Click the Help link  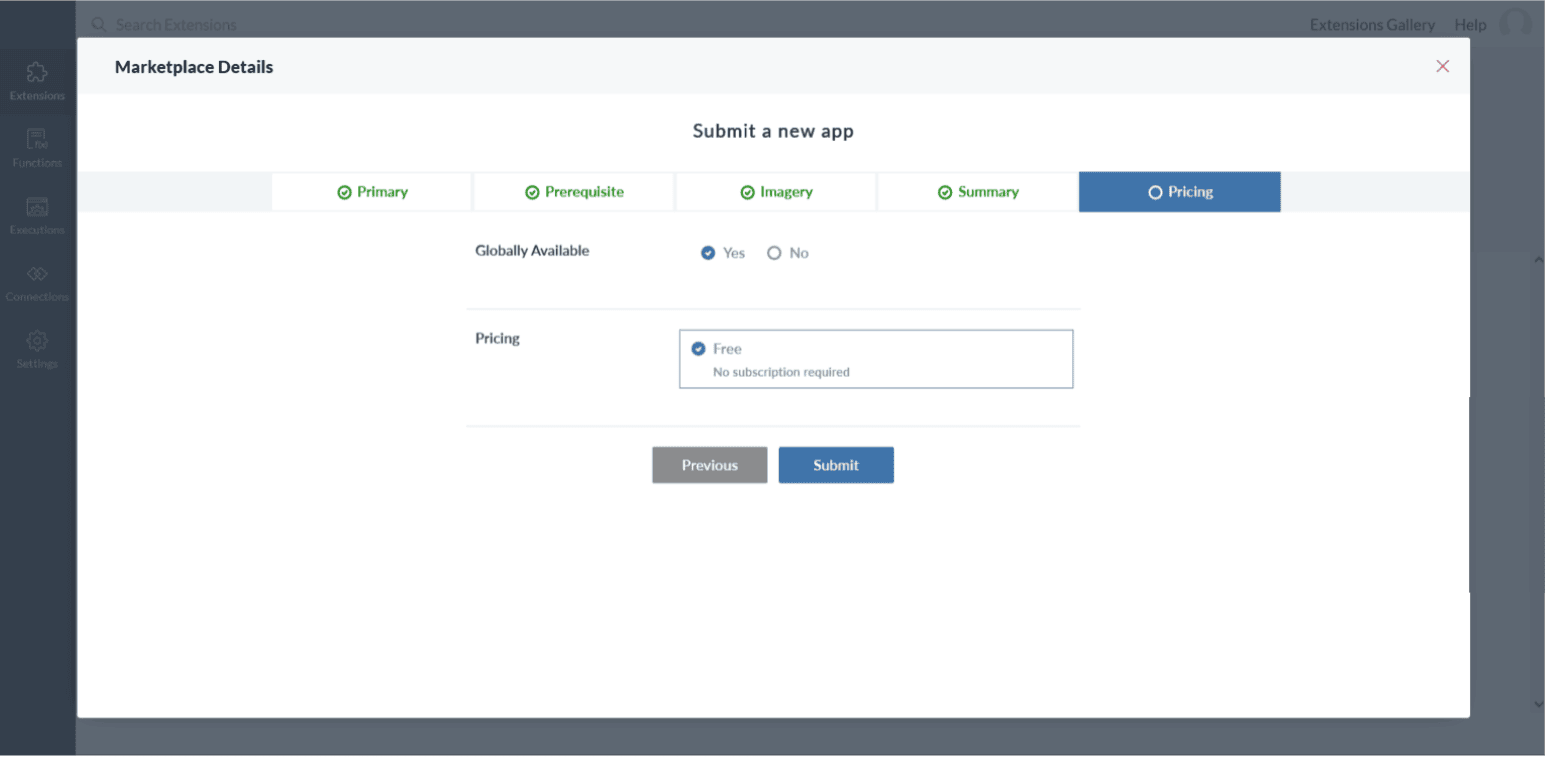click(x=1470, y=24)
